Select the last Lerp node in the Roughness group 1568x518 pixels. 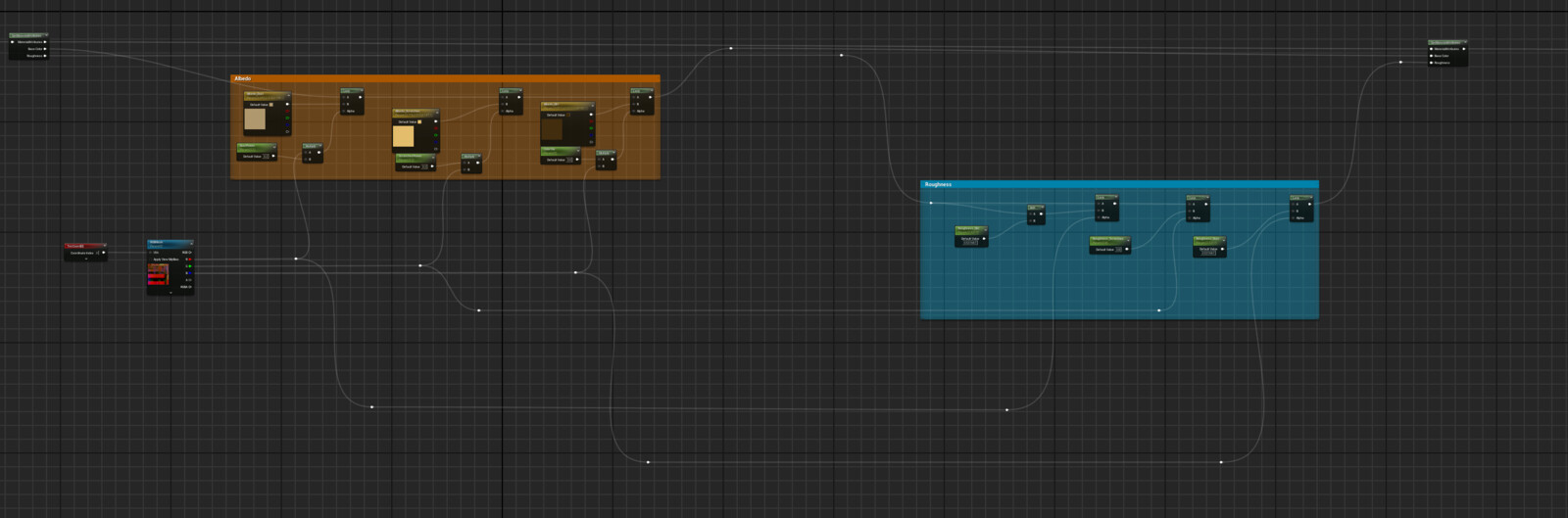1301,209
